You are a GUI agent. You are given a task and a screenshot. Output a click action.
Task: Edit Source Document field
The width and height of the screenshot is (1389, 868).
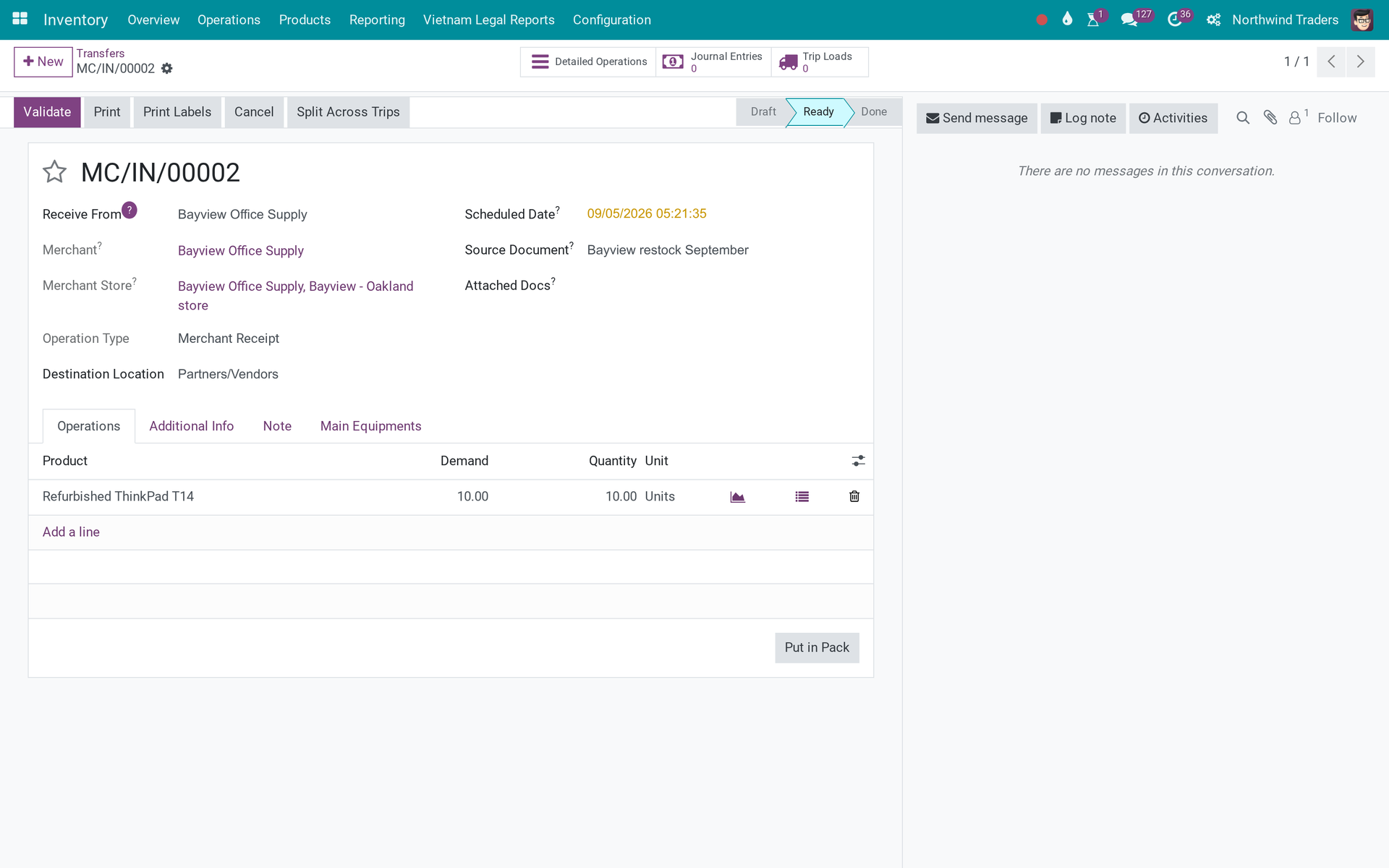(x=668, y=250)
